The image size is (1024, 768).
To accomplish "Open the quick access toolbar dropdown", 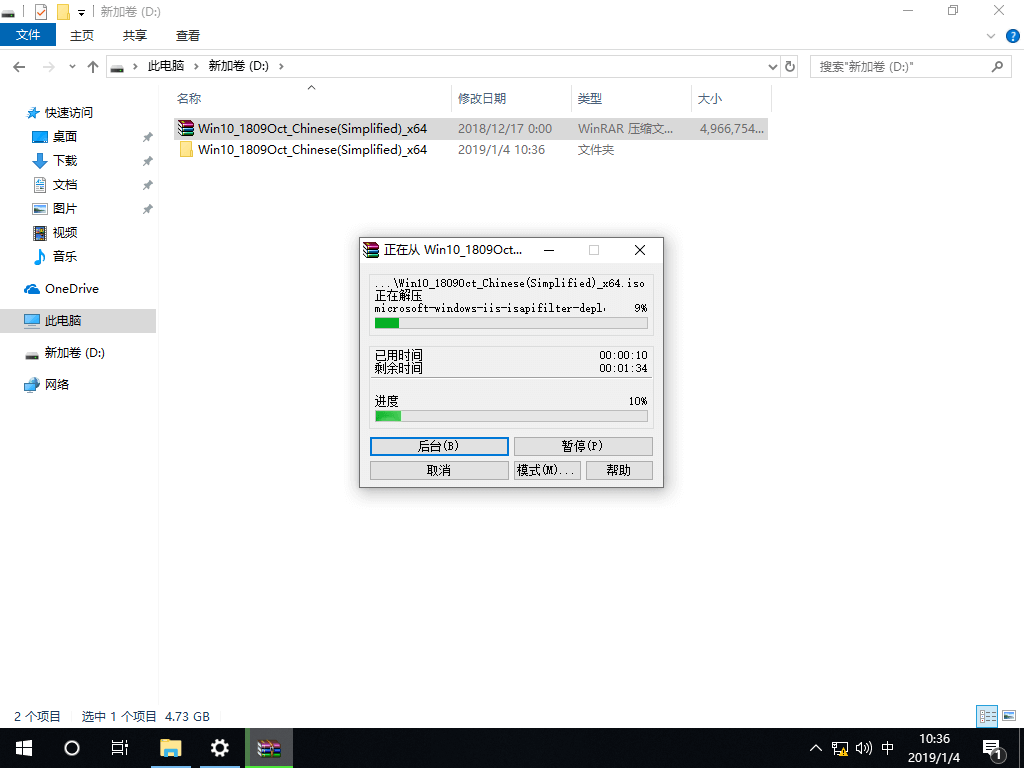I will 82,10.
